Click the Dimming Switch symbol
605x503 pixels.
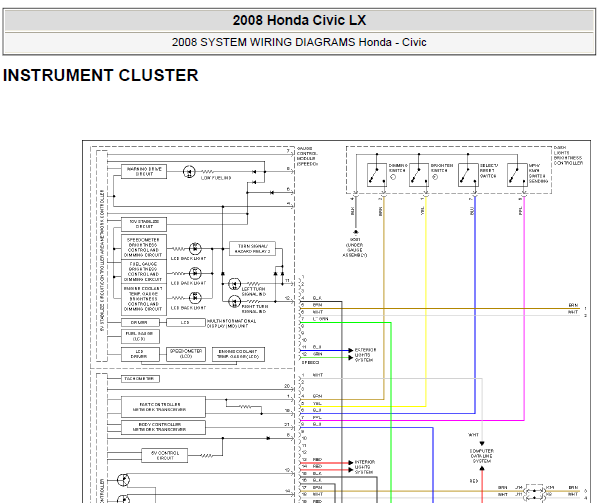point(377,176)
